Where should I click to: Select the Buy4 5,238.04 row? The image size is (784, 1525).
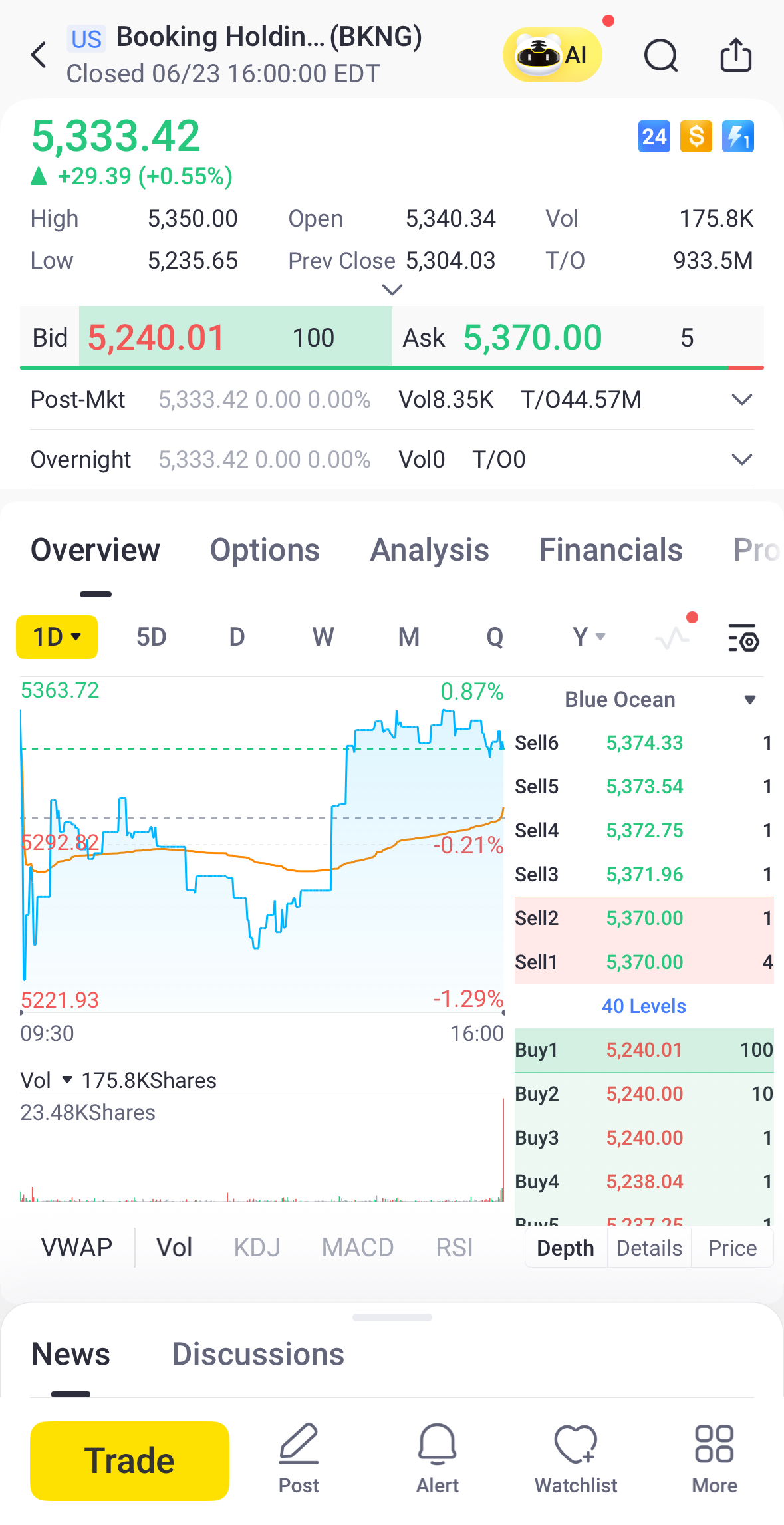tap(644, 1182)
